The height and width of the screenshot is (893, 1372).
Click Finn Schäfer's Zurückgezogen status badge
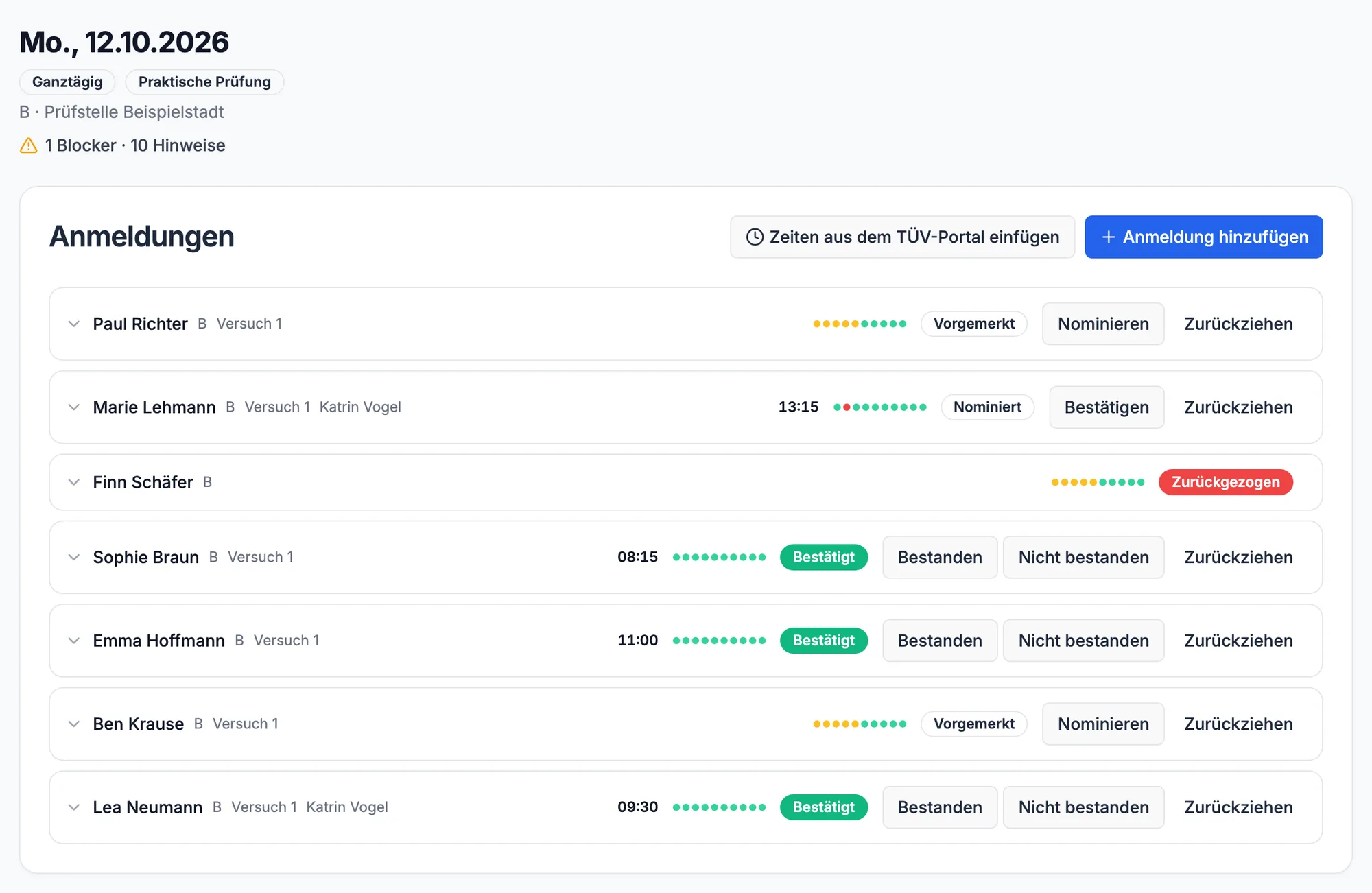[x=1226, y=482]
